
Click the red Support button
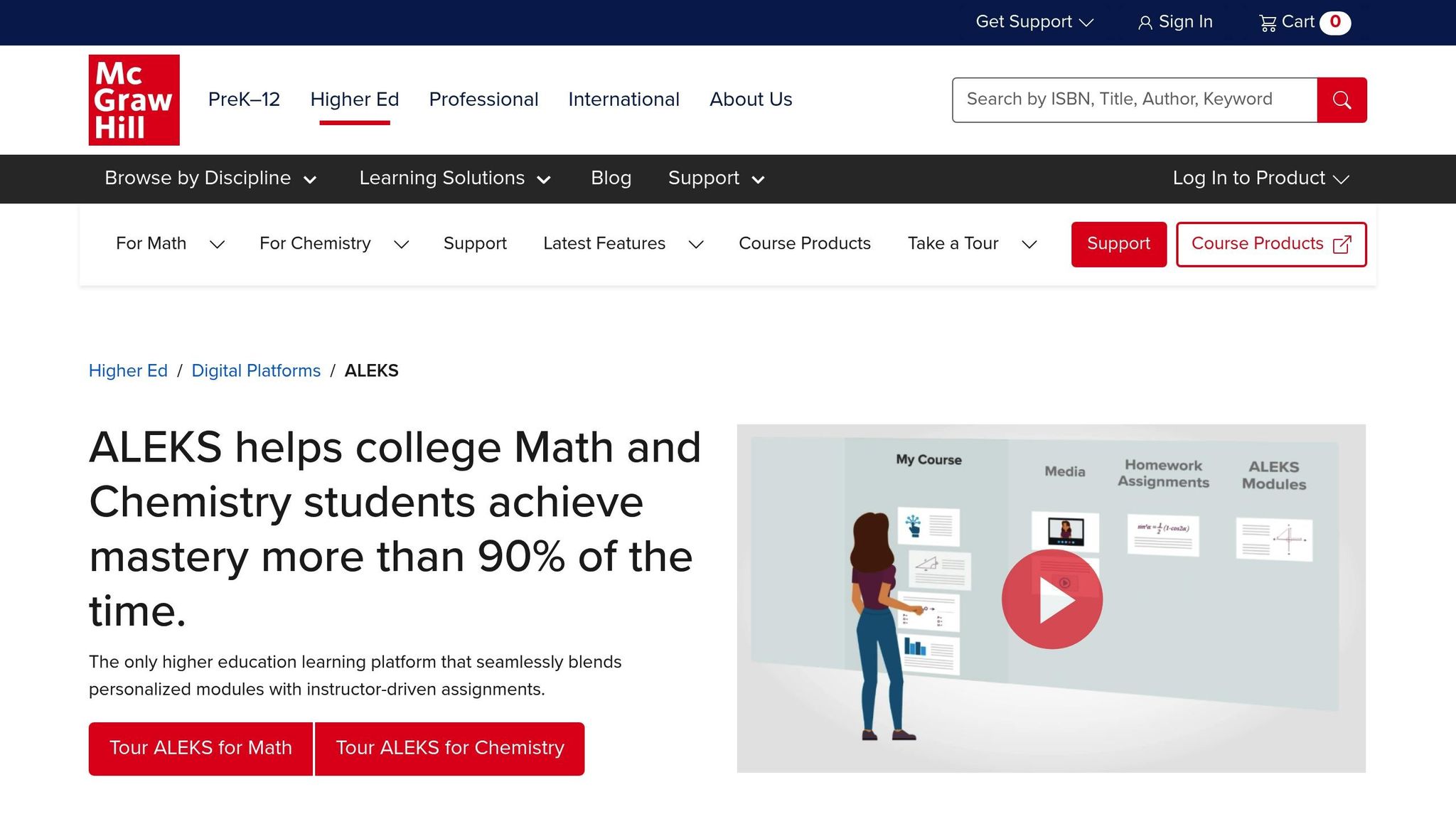(1118, 245)
